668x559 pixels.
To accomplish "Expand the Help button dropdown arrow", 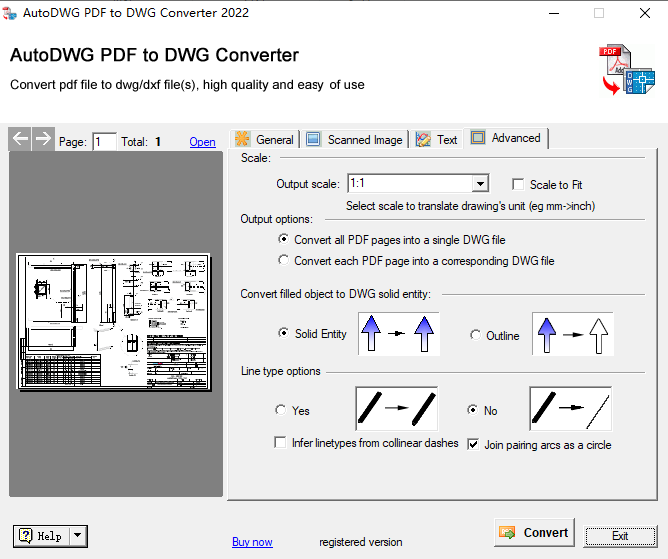I will (78, 536).
